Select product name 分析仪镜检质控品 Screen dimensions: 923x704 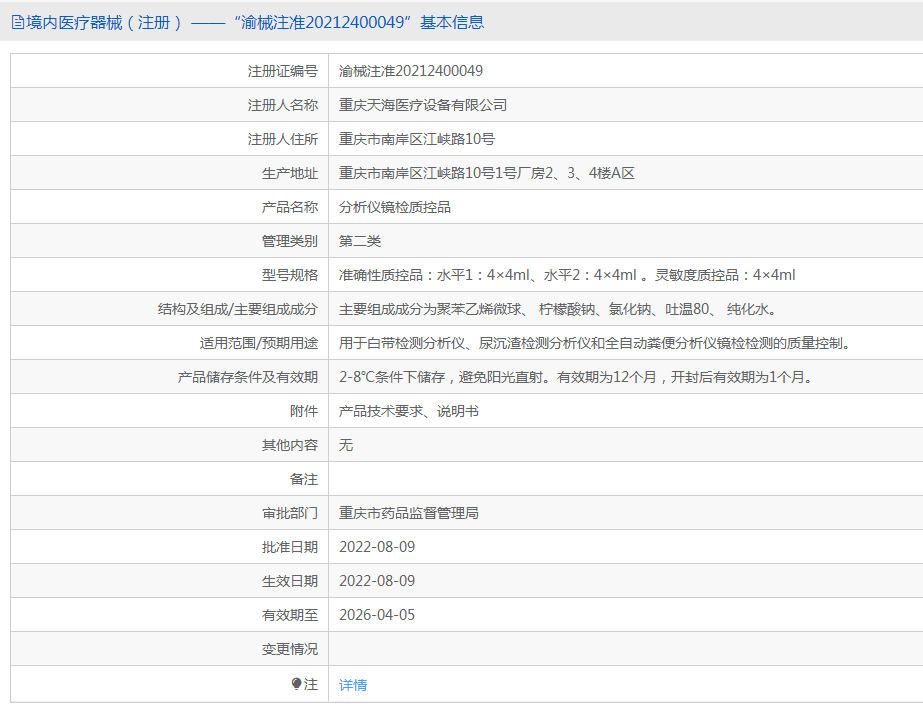point(395,207)
